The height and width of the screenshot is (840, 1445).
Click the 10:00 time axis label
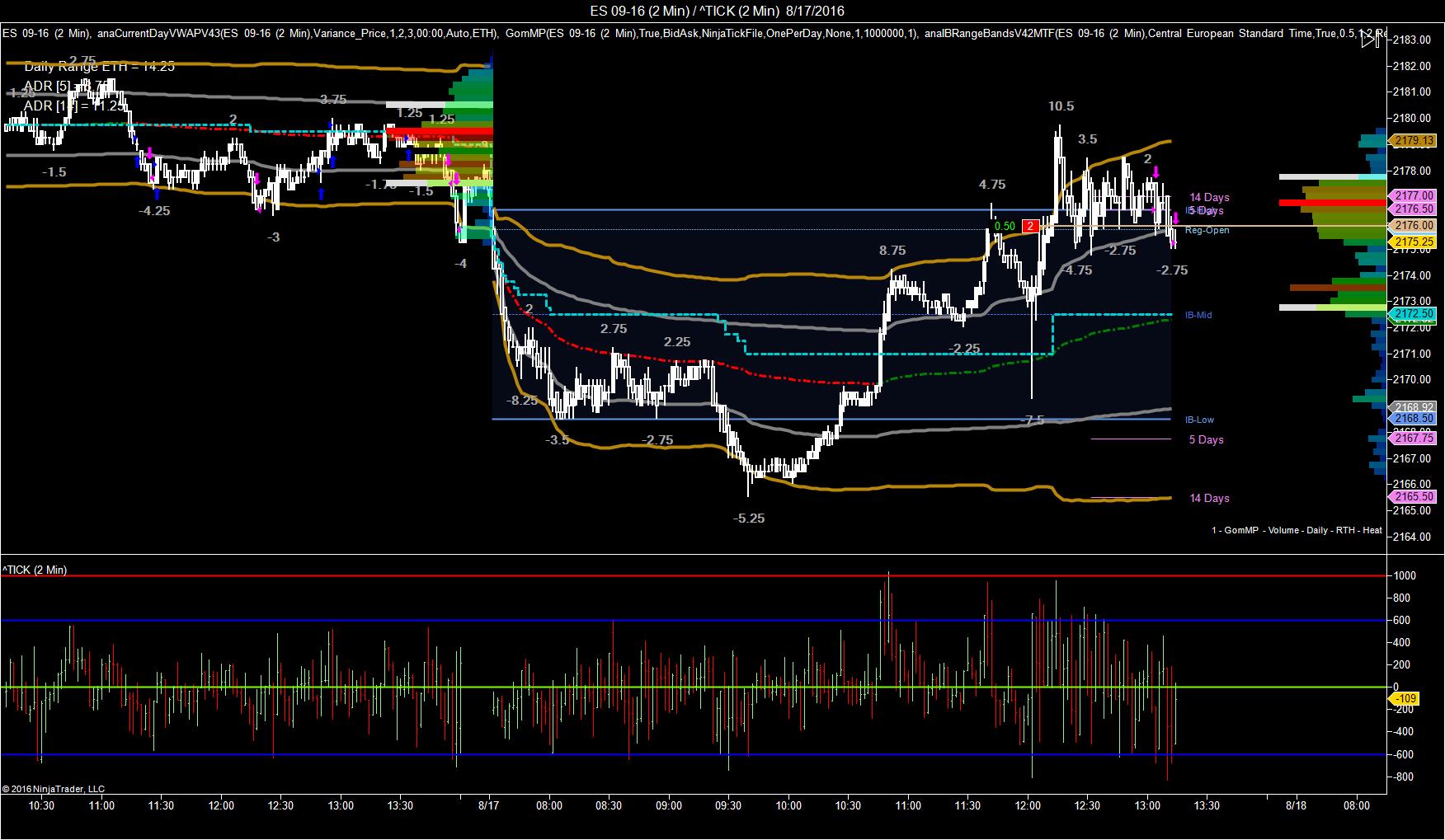pyautogui.click(x=788, y=805)
